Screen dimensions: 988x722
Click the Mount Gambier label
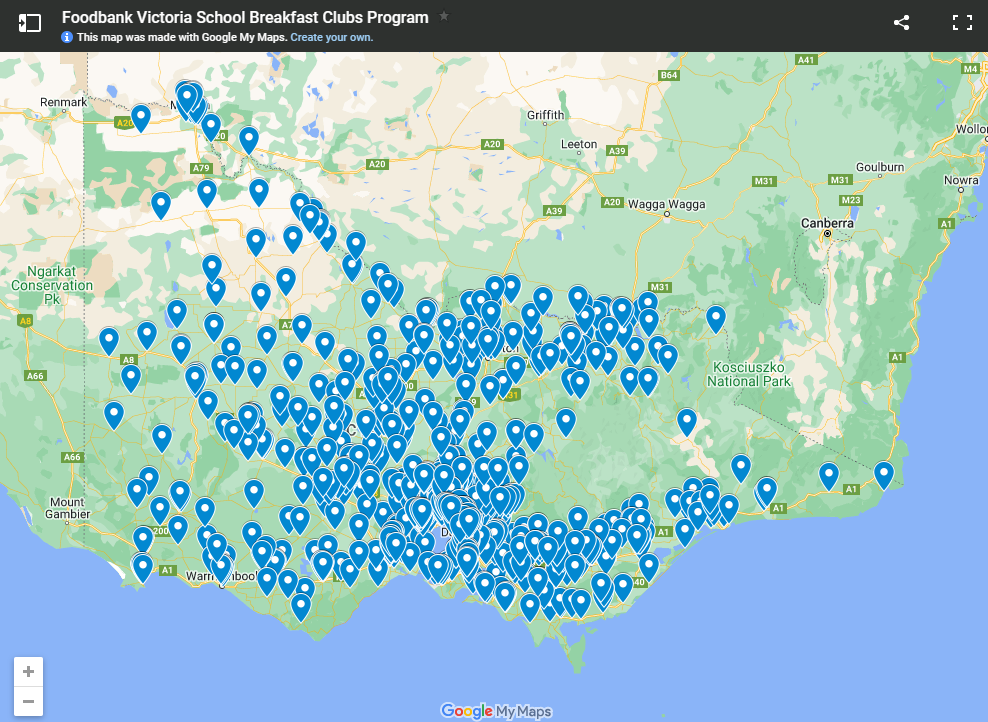coord(67,508)
